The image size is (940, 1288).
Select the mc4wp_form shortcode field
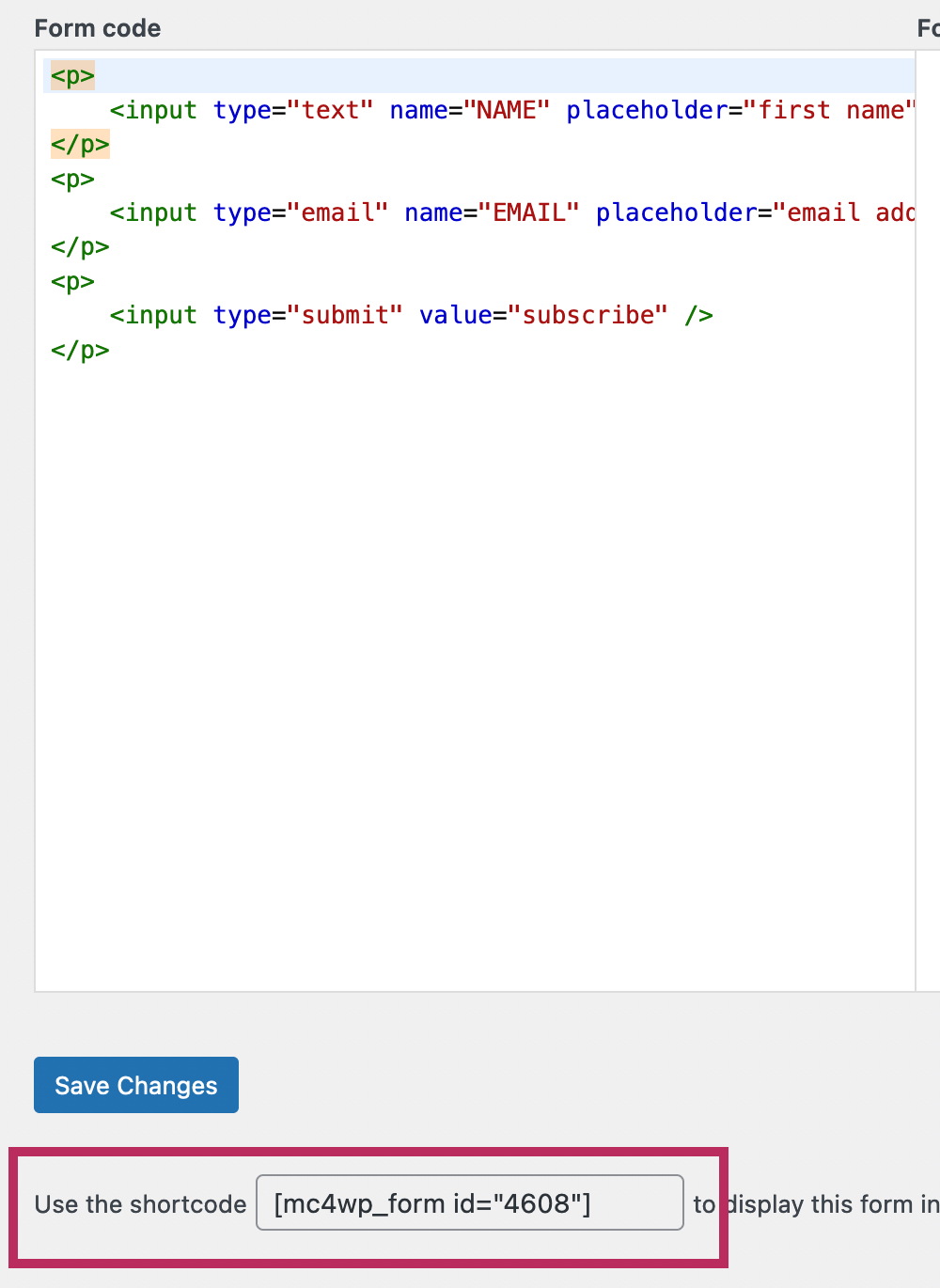(469, 1202)
